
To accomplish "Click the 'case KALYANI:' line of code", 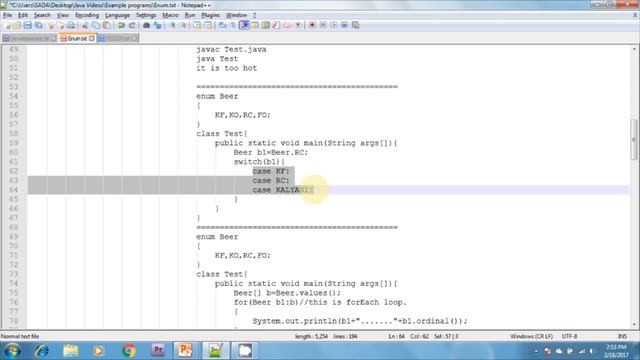I will coord(283,190).
